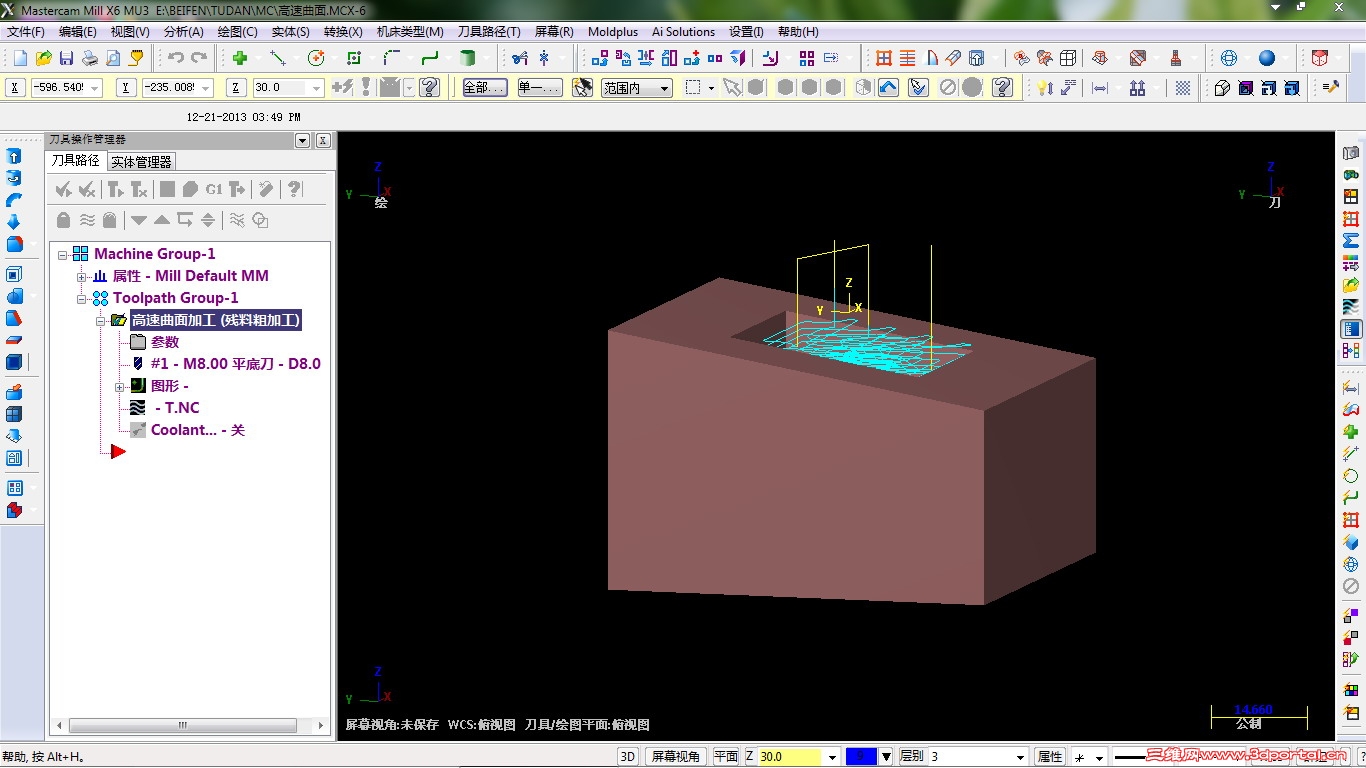The height and width of the screenshot is (768, 1366).
Task: Click the 属性 attributes status bar button
Action: (1049, 757)
